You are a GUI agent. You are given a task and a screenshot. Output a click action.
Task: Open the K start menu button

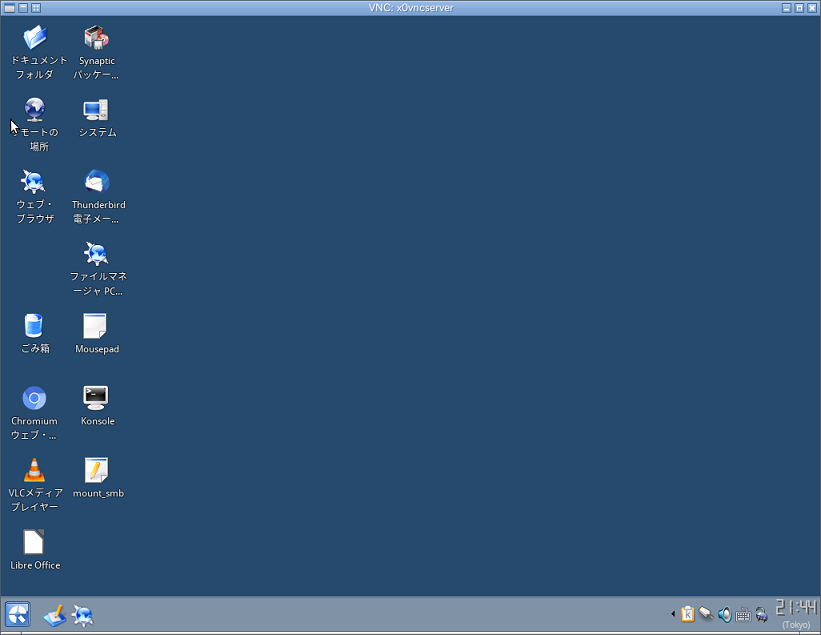17,614
